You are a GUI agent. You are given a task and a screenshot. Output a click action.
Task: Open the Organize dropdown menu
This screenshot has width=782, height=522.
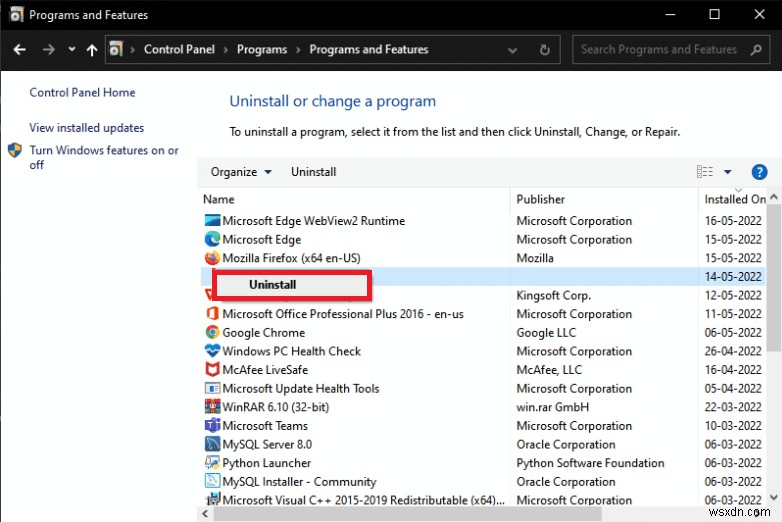(241, 172)
